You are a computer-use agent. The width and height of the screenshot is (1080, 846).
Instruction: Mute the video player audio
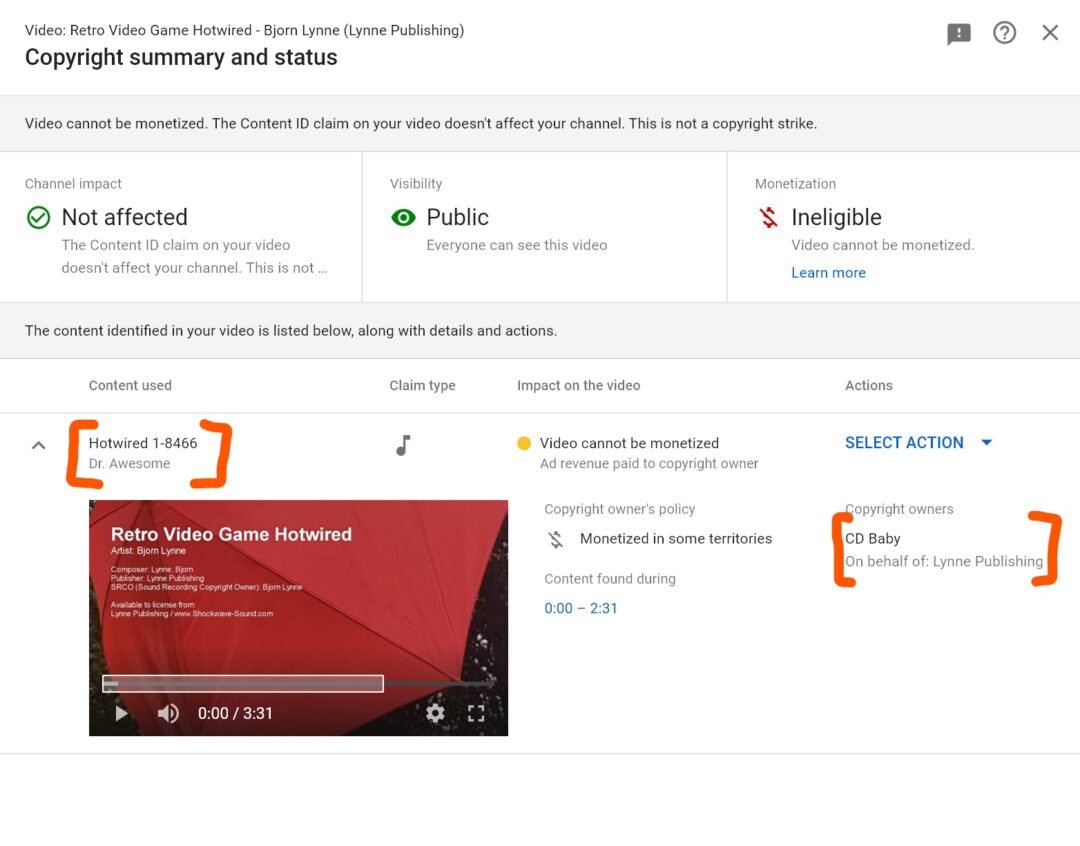coord(167,713)
